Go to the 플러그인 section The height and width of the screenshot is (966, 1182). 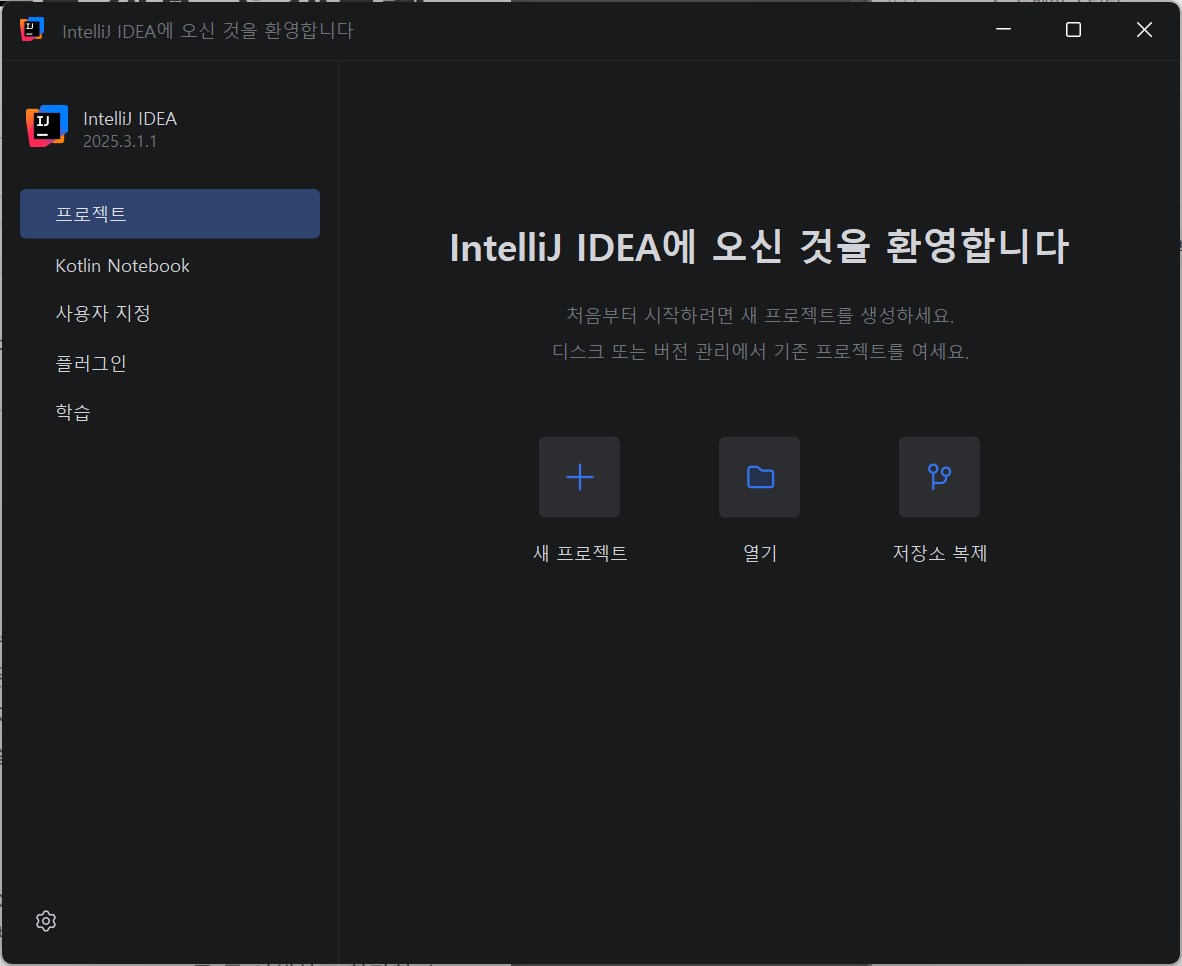point(91,363)
